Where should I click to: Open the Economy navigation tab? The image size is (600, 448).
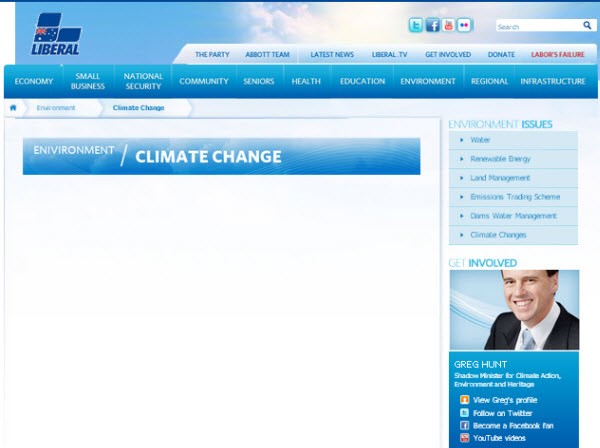[34, 81]
